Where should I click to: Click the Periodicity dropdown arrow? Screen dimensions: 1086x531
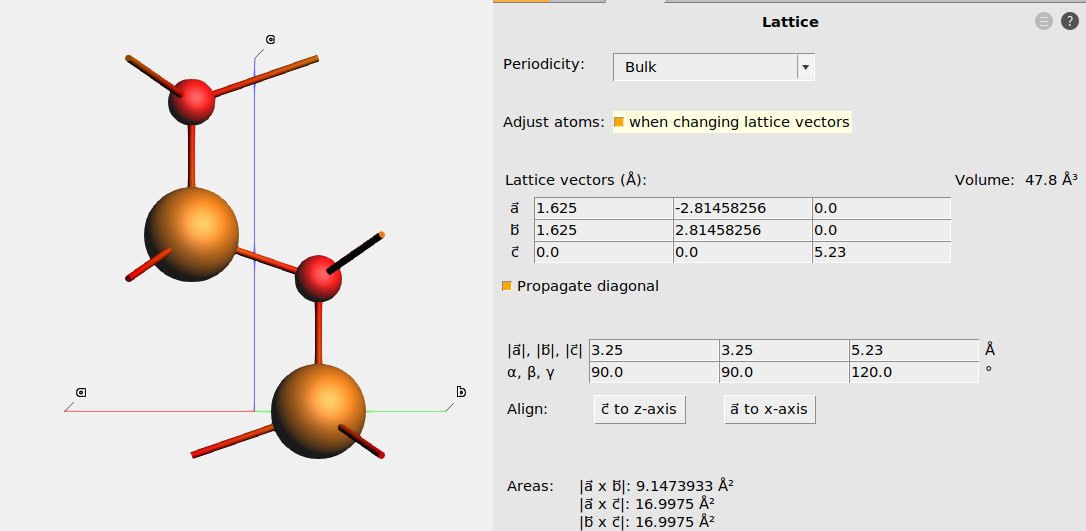point(804,67)
